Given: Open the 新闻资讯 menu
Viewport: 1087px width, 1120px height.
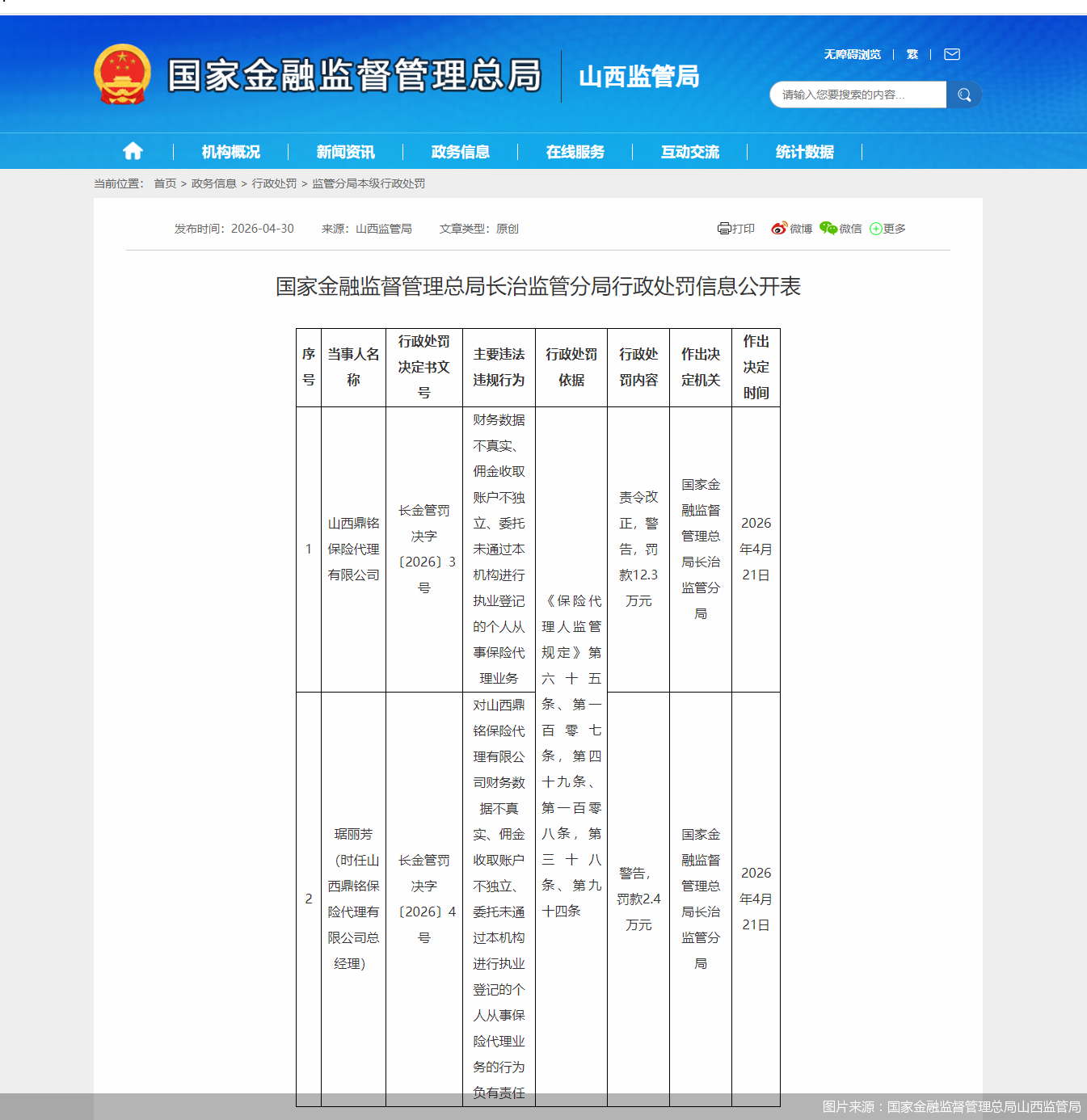Looking at the screenshot, I should pyautogui.click(x=346, y=152).
